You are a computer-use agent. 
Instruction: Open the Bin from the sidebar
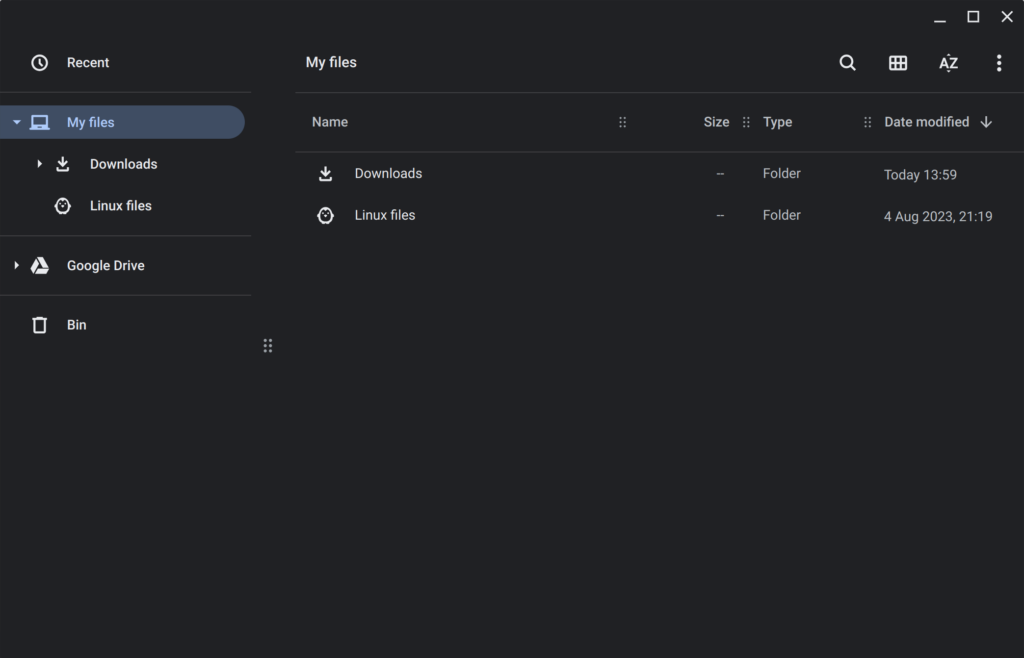click(x=76, y=324)
